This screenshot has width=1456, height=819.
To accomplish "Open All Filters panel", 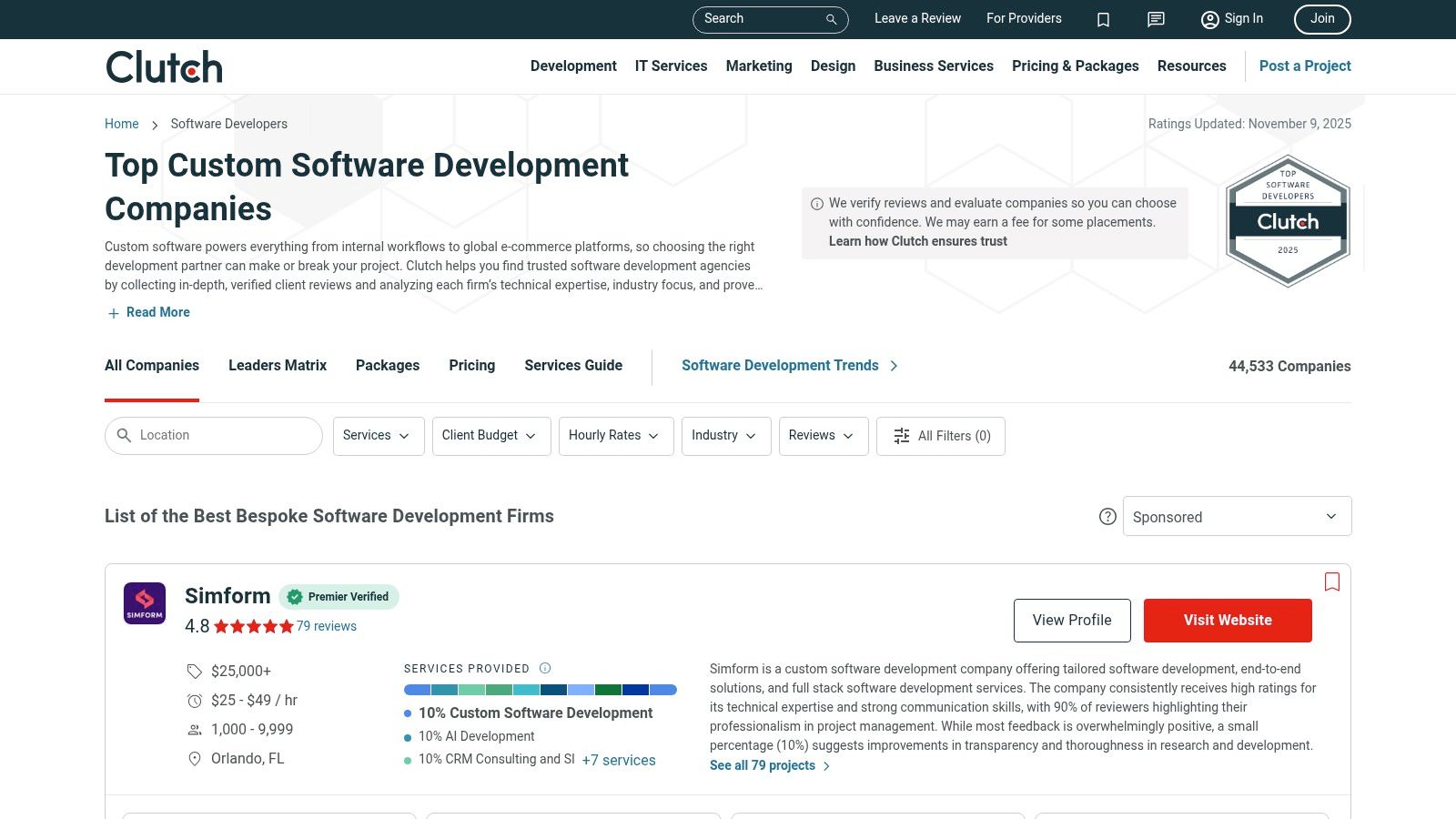I will click(x=941, y=436).
